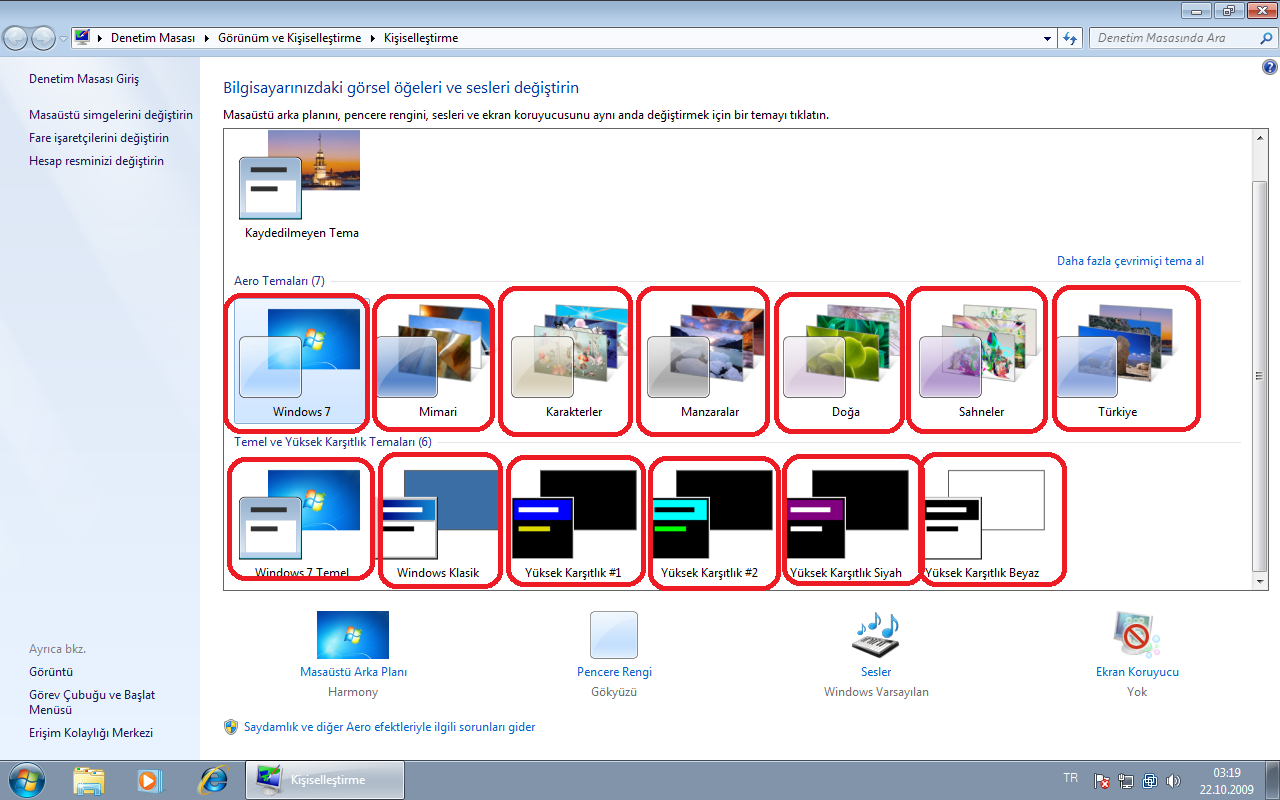Click the Sesler text link
This screenshot has height=800, width=1280.
coord(876,672)
